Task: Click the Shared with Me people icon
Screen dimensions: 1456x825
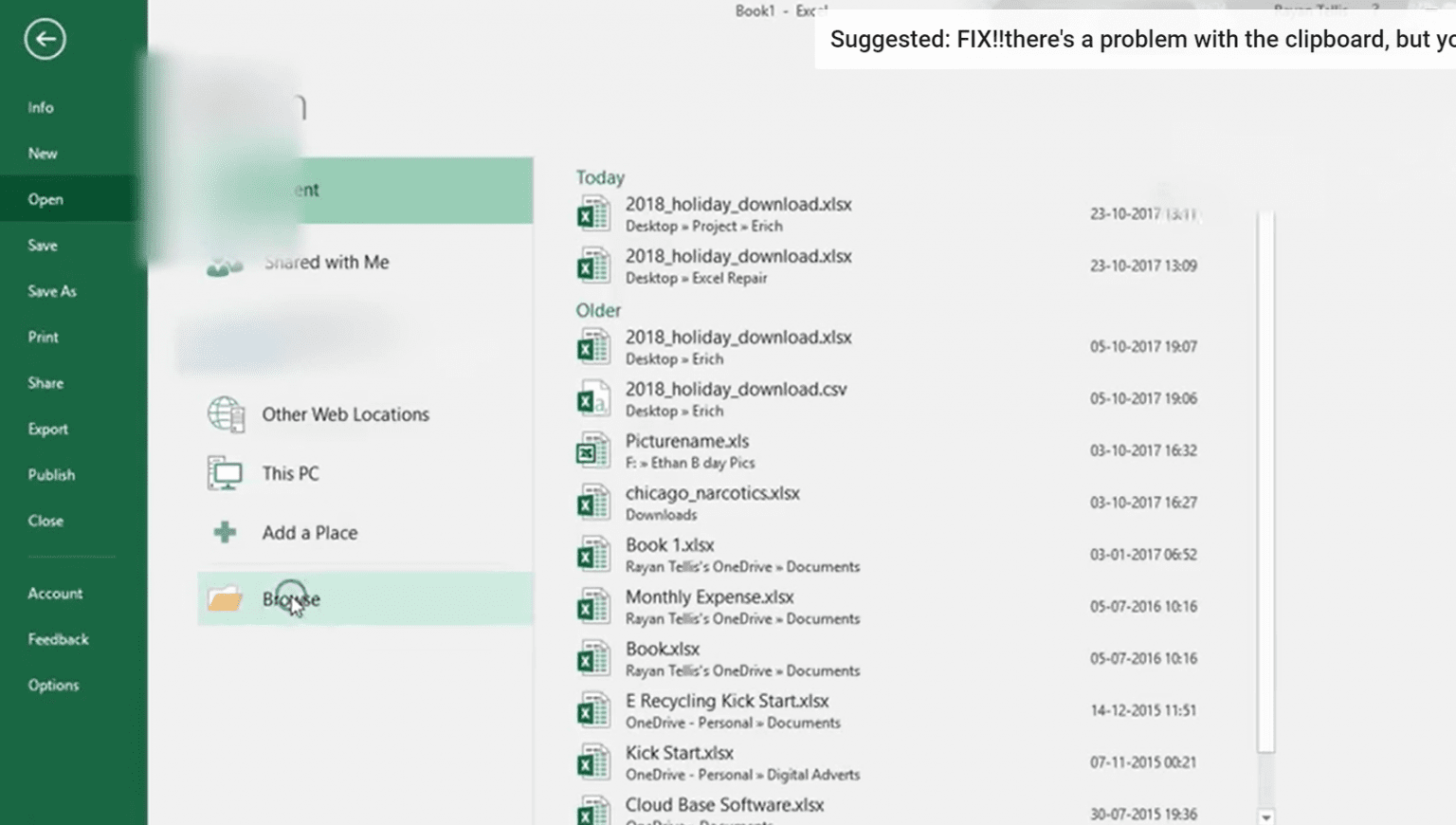Action: pyautogui.click(x=225, y=264)
